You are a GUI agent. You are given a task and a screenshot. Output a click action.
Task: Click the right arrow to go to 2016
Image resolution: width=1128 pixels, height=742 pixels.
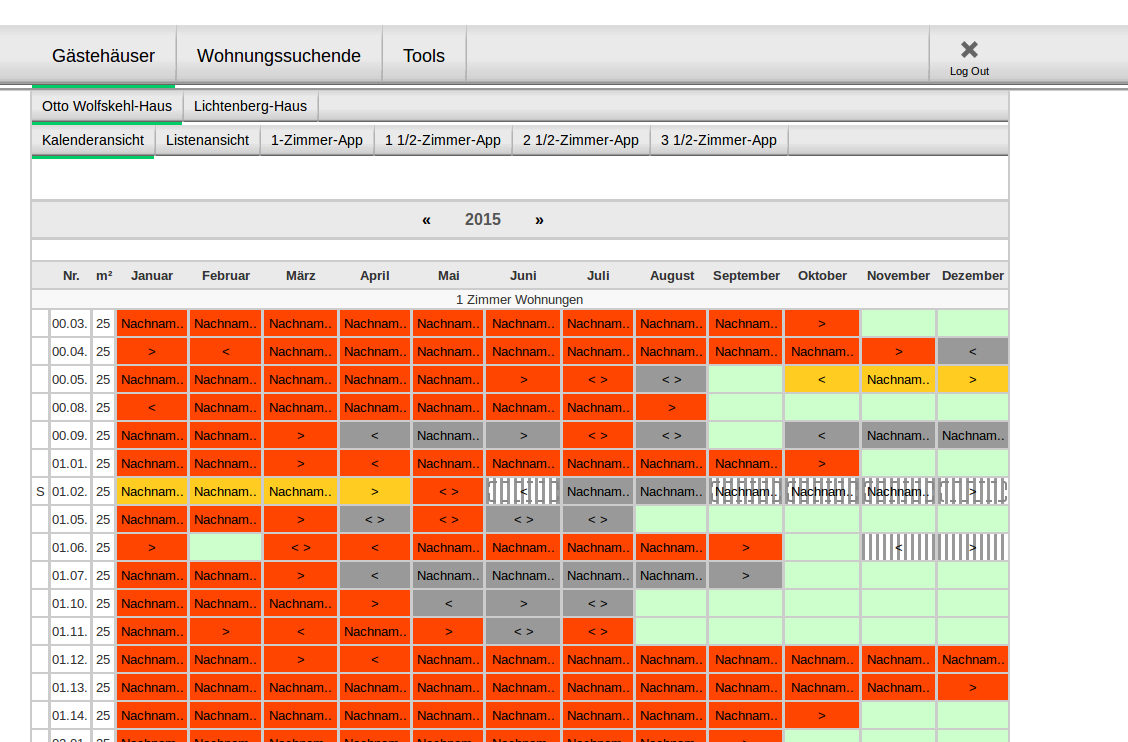(539, 220)
